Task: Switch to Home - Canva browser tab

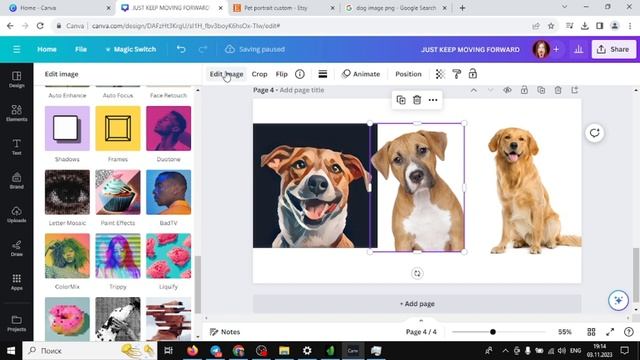Action: click(38, 8)
